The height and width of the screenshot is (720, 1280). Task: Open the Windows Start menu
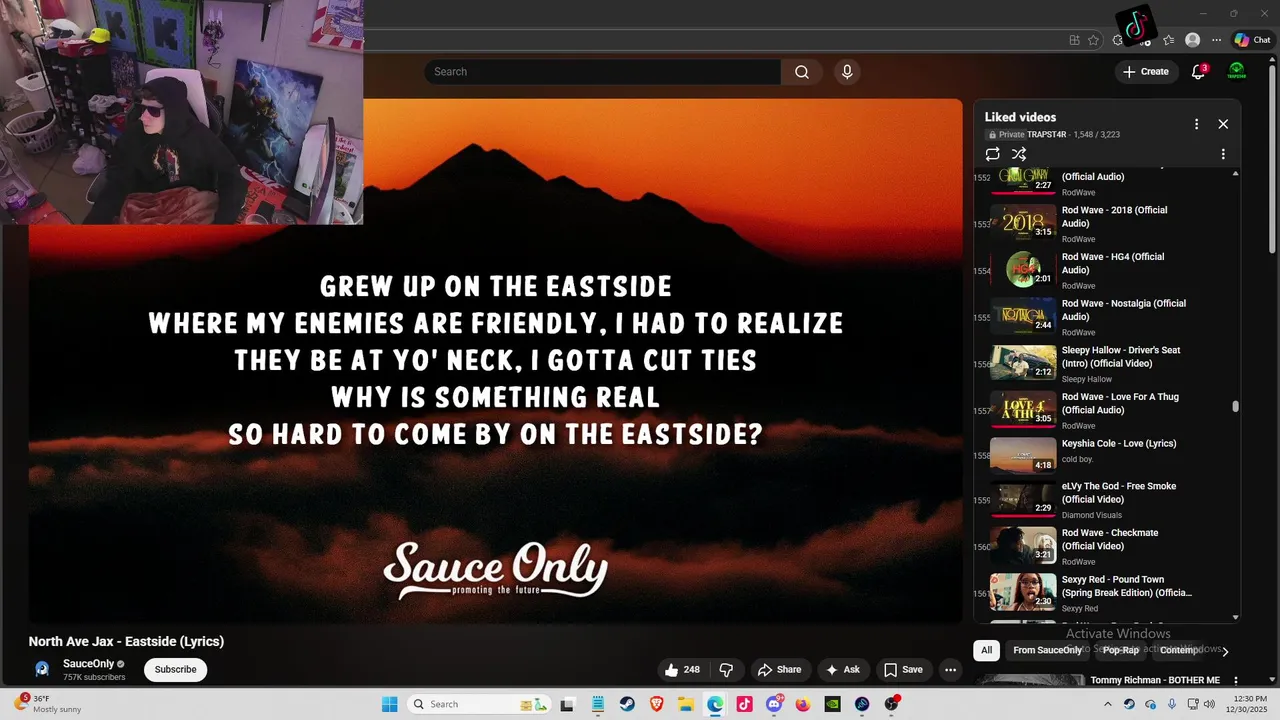pyautogui.click(x=389, y=704)
